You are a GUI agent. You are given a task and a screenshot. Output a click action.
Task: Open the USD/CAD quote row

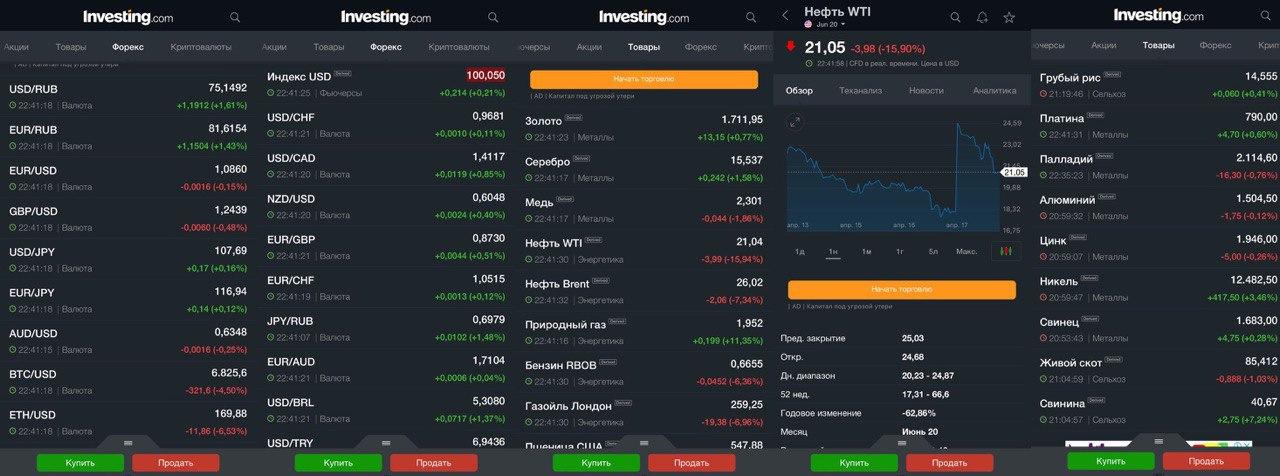coord(386,165)
